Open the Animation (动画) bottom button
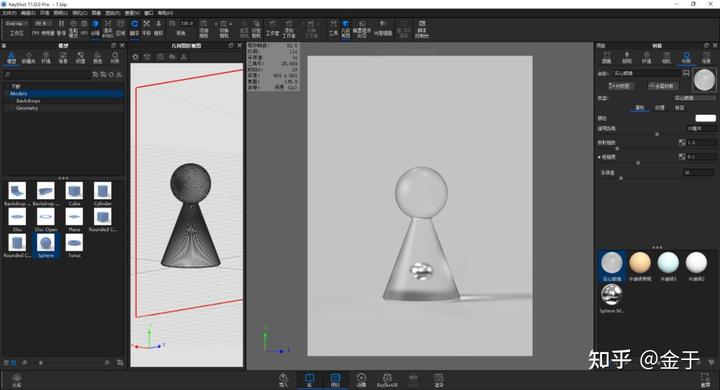 (x=361, y=380)
